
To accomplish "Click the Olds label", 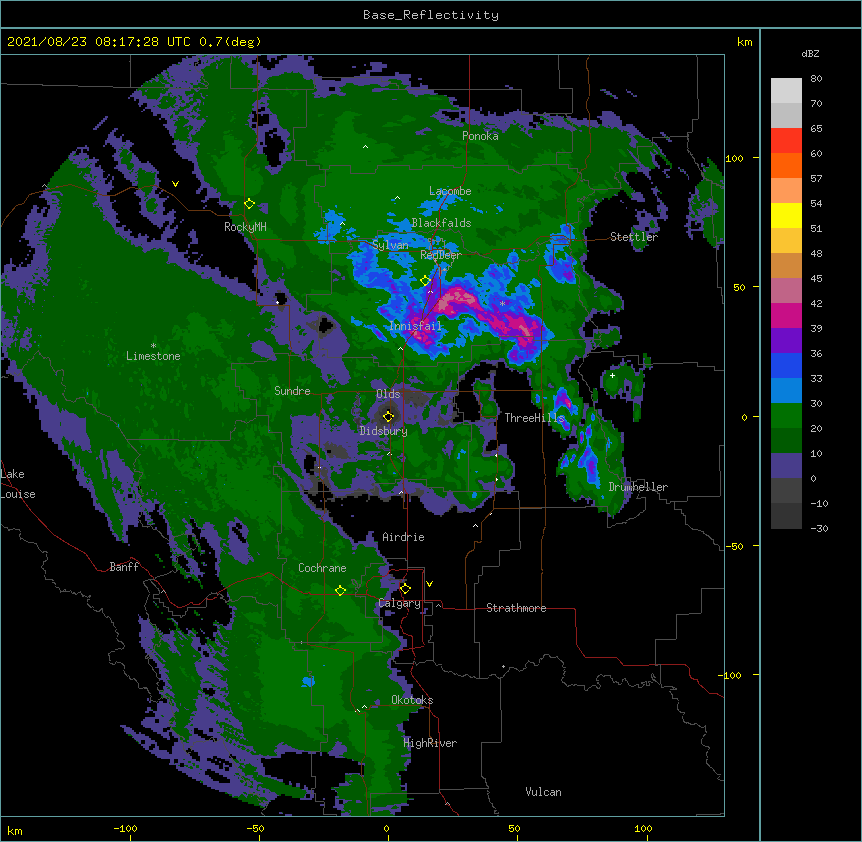I will coord(388,394).
